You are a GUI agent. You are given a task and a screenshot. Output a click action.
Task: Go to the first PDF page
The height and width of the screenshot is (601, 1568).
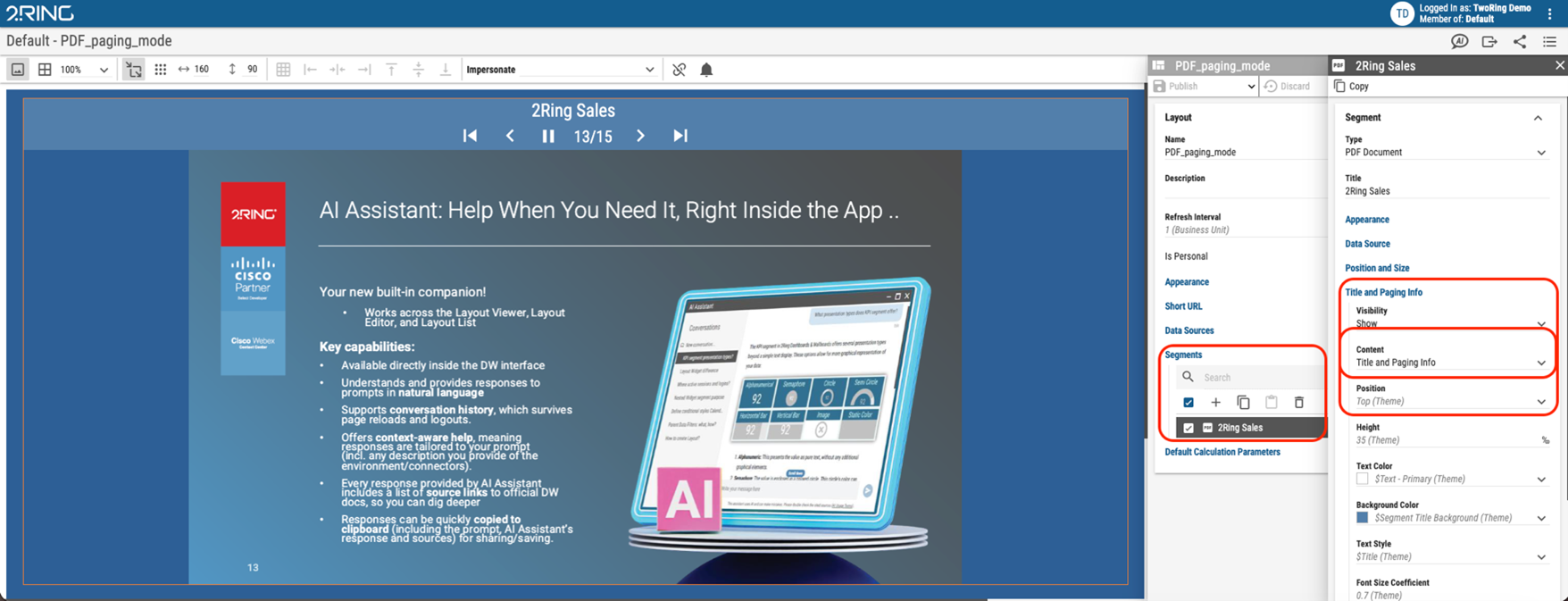tap(470, 136)
